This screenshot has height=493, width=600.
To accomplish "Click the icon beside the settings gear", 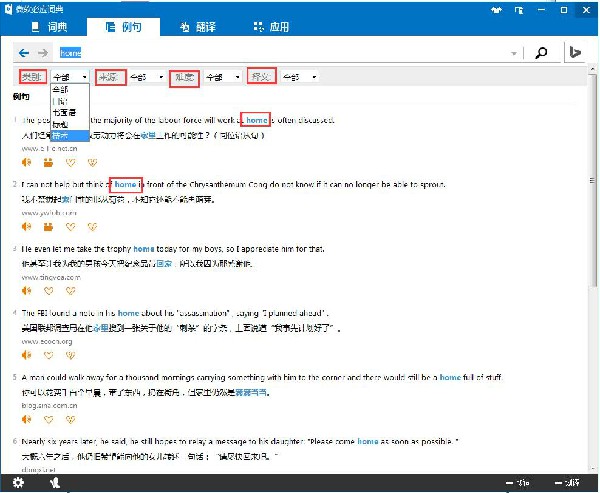I will (x=55, y=483).
